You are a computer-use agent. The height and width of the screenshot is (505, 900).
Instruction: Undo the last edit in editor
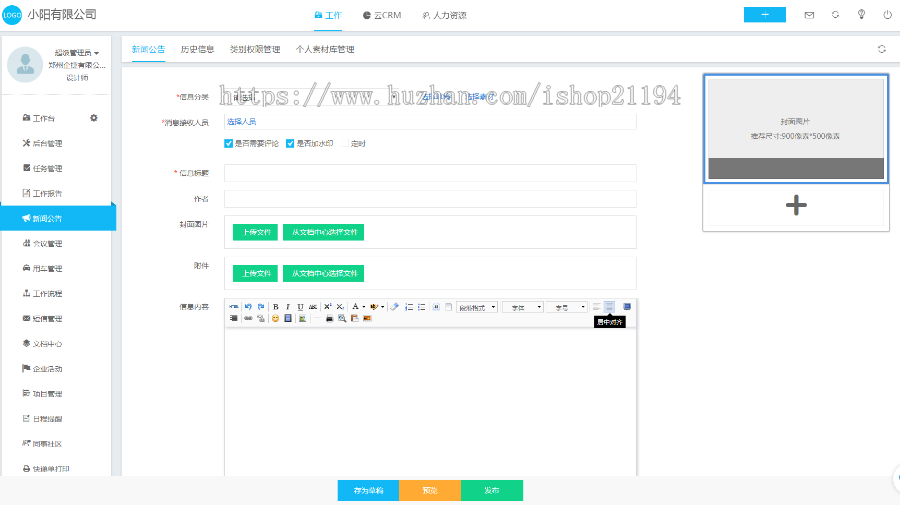[x=248, y=306]
